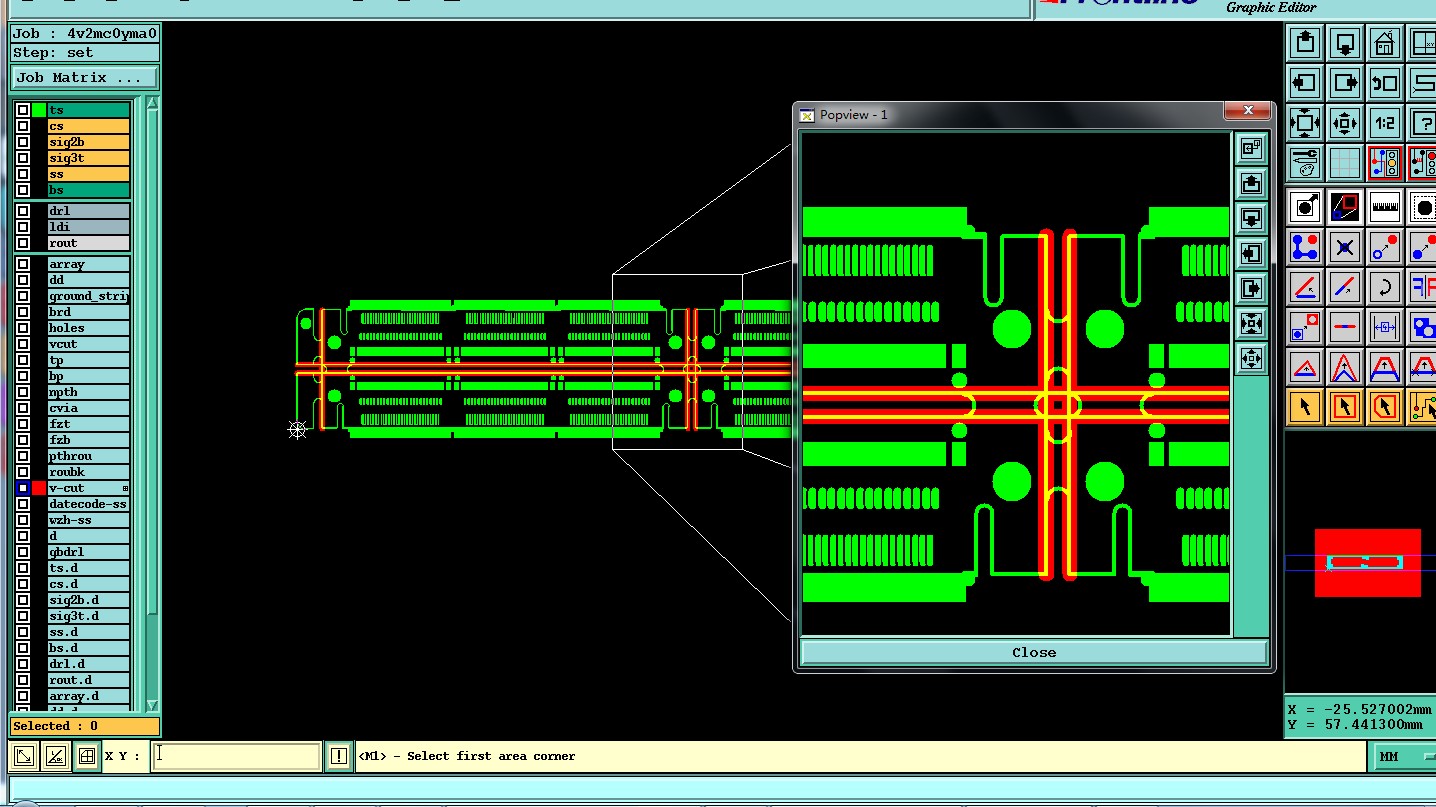Click the rotate arc arrow icon

coord(1385,287)
